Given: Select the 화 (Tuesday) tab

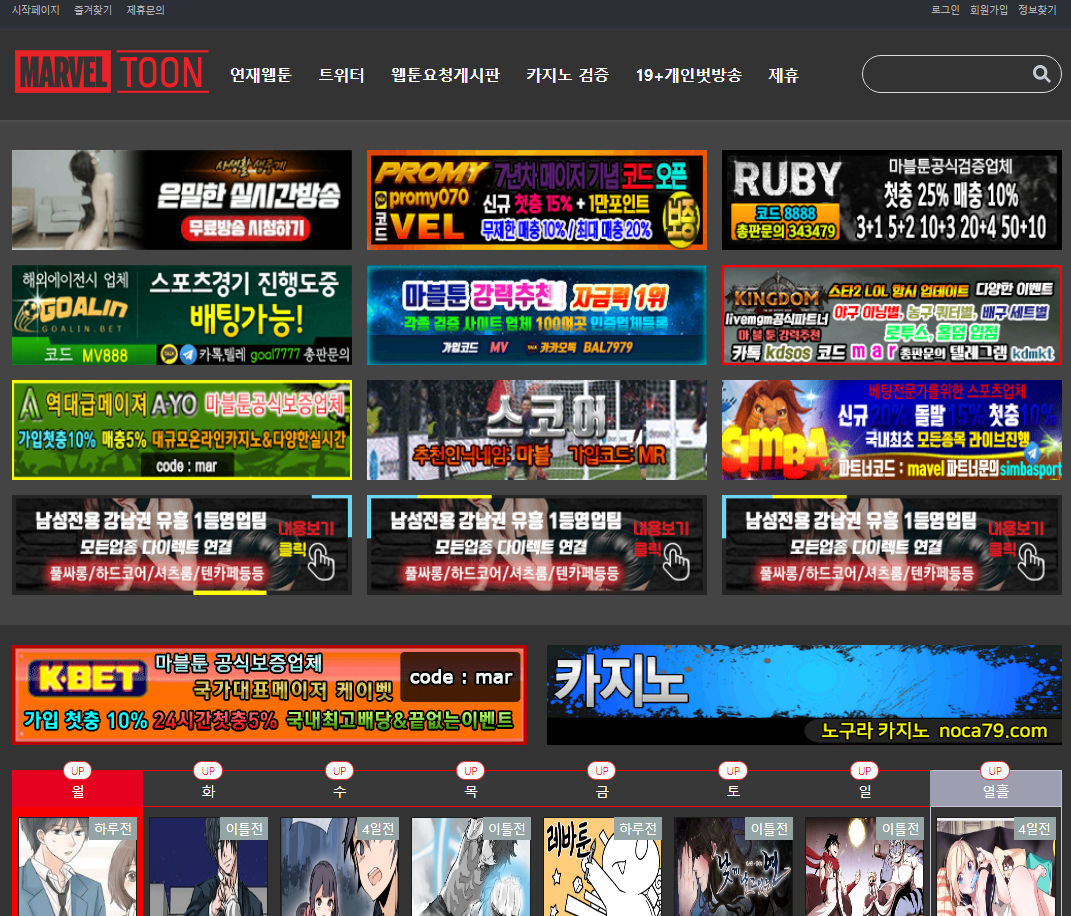Looking at the screenshot, I should (208, 790).
